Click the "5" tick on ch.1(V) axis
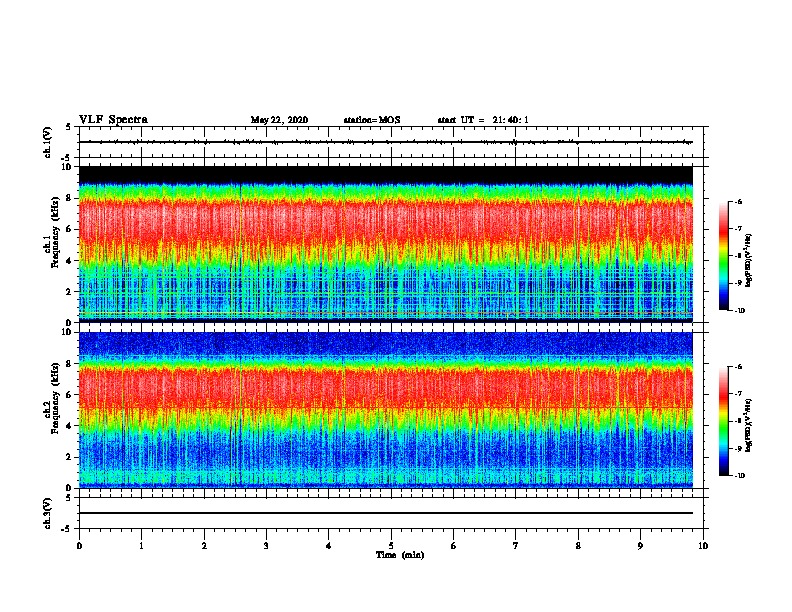The height and width of the screenshot is (612, 792). pos(69,127)
